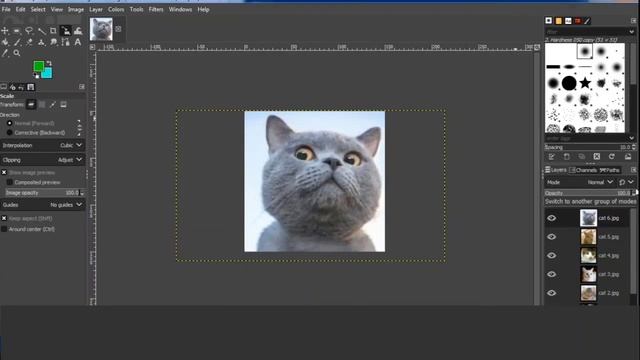Enable Around center (Ctrl) checkbox
This screenshot has width=640, height=360.
click(4, 229)
